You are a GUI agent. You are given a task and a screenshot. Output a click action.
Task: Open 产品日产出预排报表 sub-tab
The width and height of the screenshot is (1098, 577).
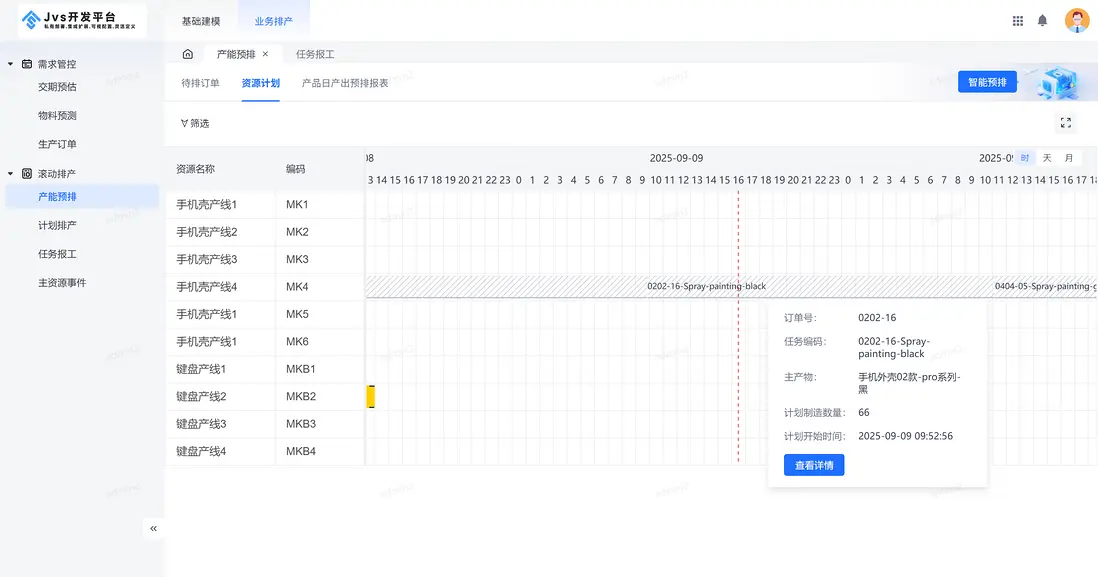pos(345,83)
